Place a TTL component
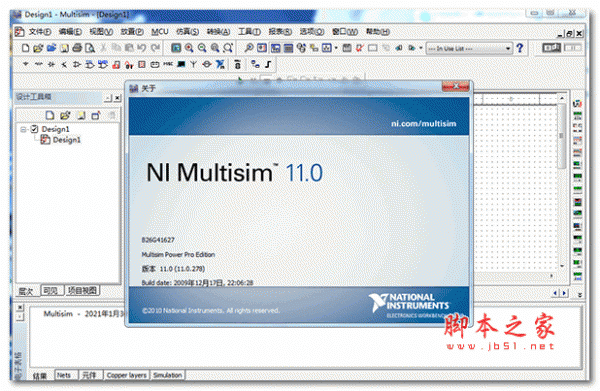 [90, 64]
